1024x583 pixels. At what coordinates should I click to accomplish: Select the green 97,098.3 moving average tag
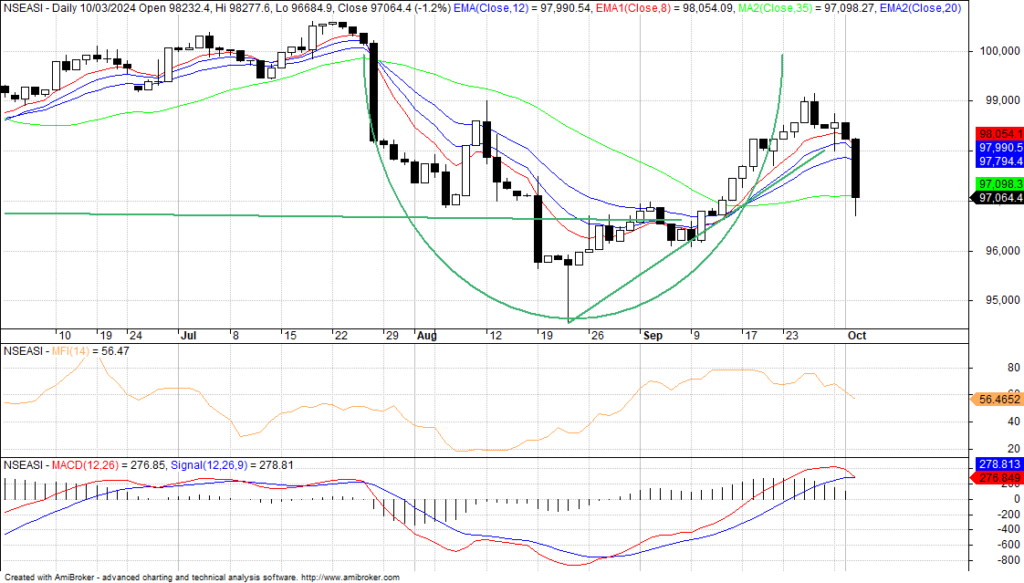point(998,184)
